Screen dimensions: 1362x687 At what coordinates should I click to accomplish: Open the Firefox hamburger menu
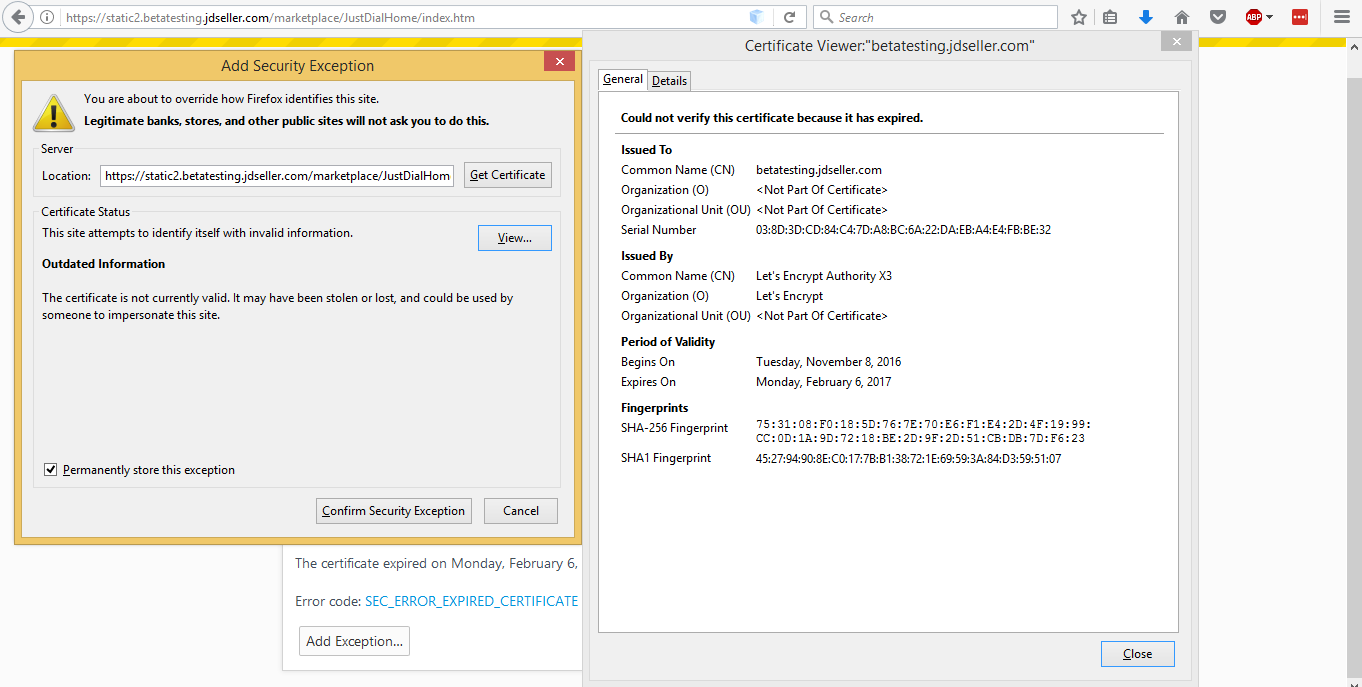point(1342,17)
